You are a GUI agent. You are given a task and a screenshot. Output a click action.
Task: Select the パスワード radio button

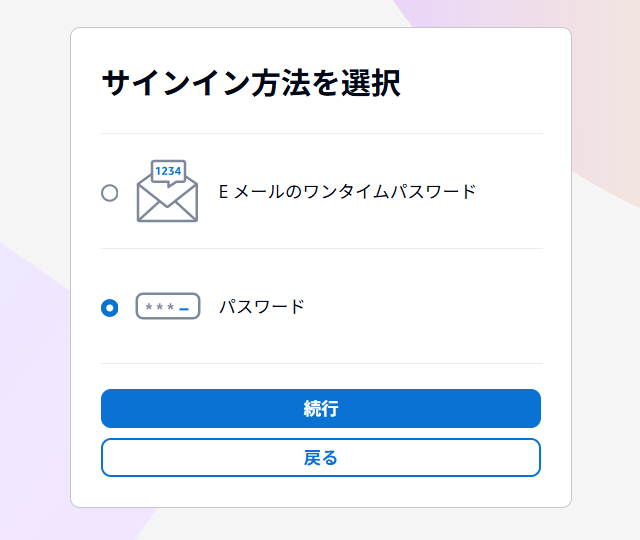pyautogui.click(x=110, y=307)
